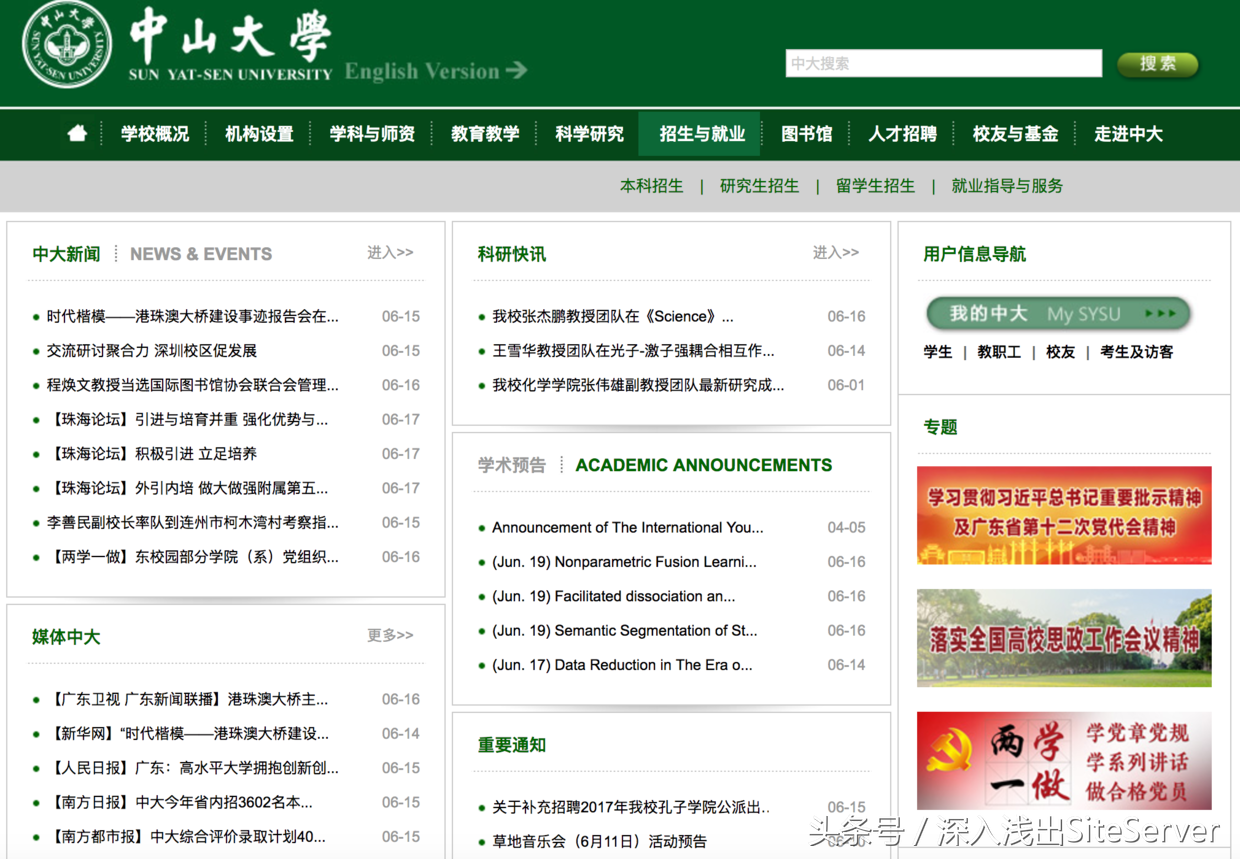Select 教职工 in user navigation
This screenshot has height=859, width=1240.
tap(999, 352)
